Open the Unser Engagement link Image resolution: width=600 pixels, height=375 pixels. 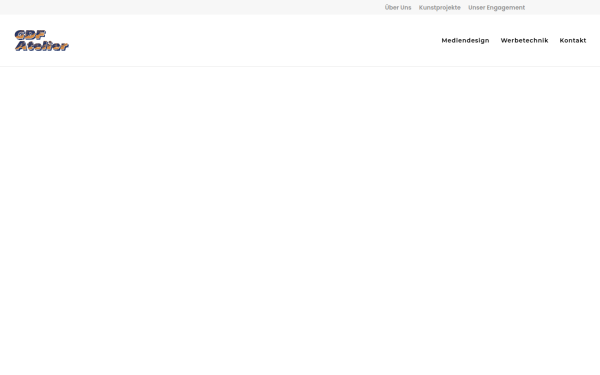coord(497,8)
